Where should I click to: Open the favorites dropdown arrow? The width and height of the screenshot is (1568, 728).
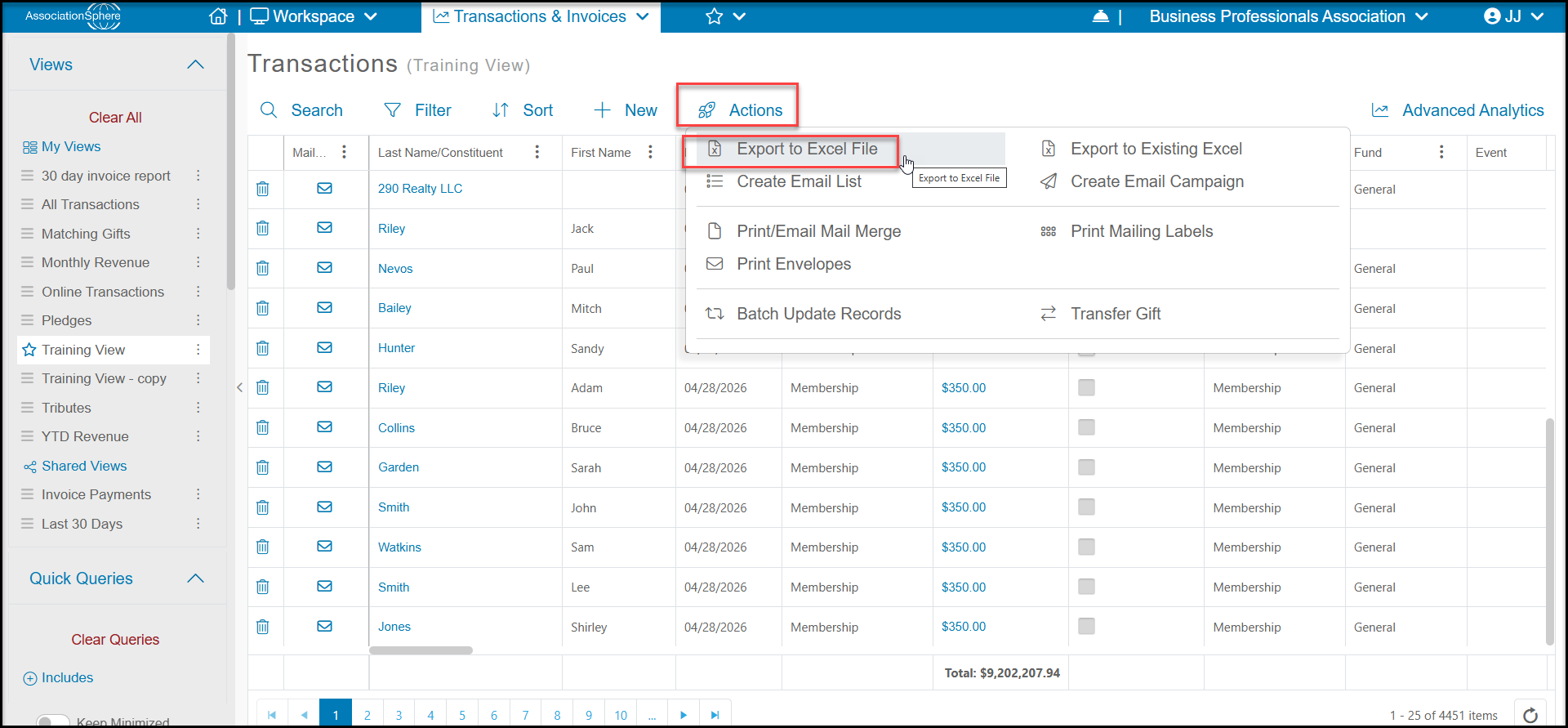[739, 16]
